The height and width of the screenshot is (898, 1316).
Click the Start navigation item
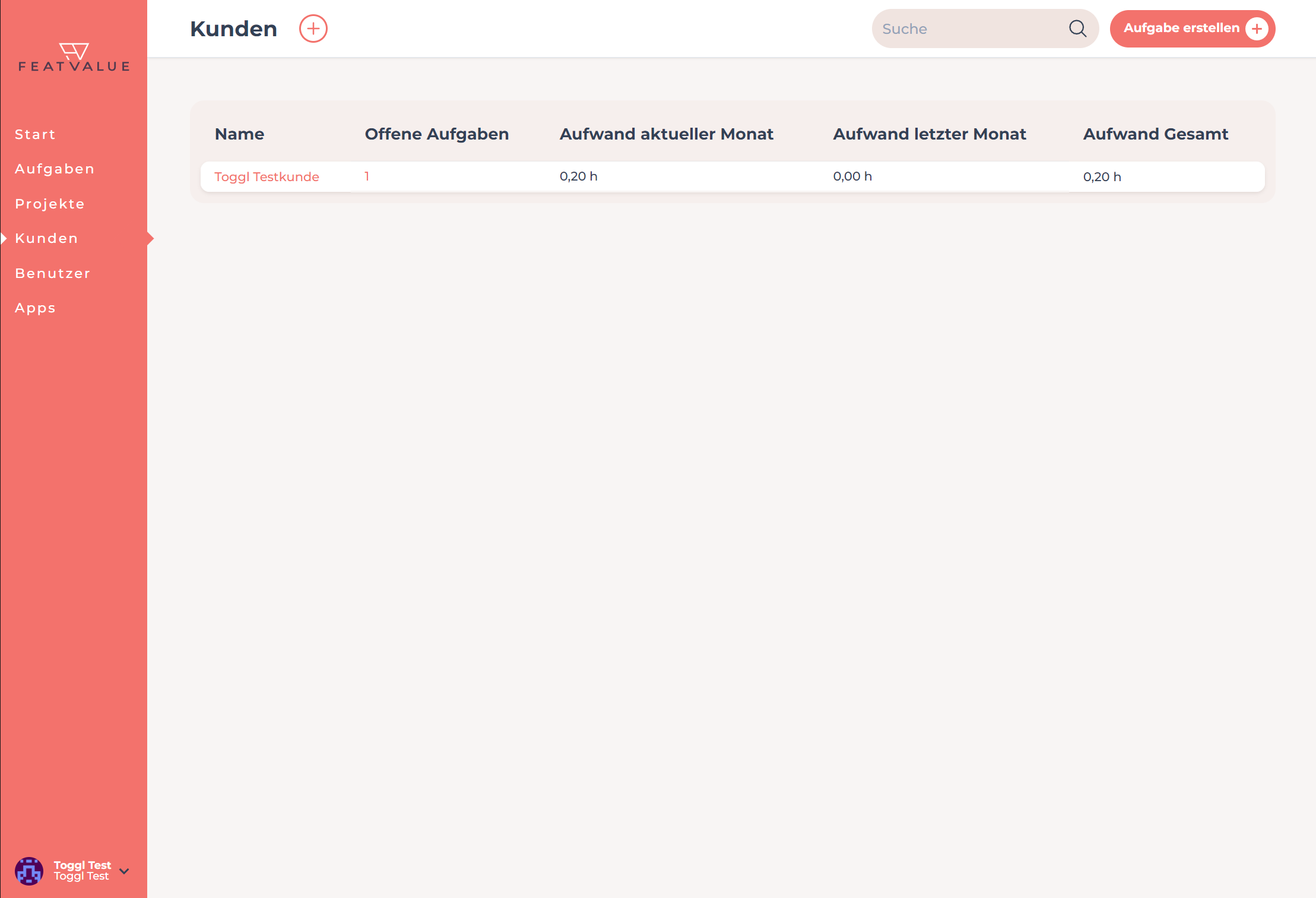[36, 133]
